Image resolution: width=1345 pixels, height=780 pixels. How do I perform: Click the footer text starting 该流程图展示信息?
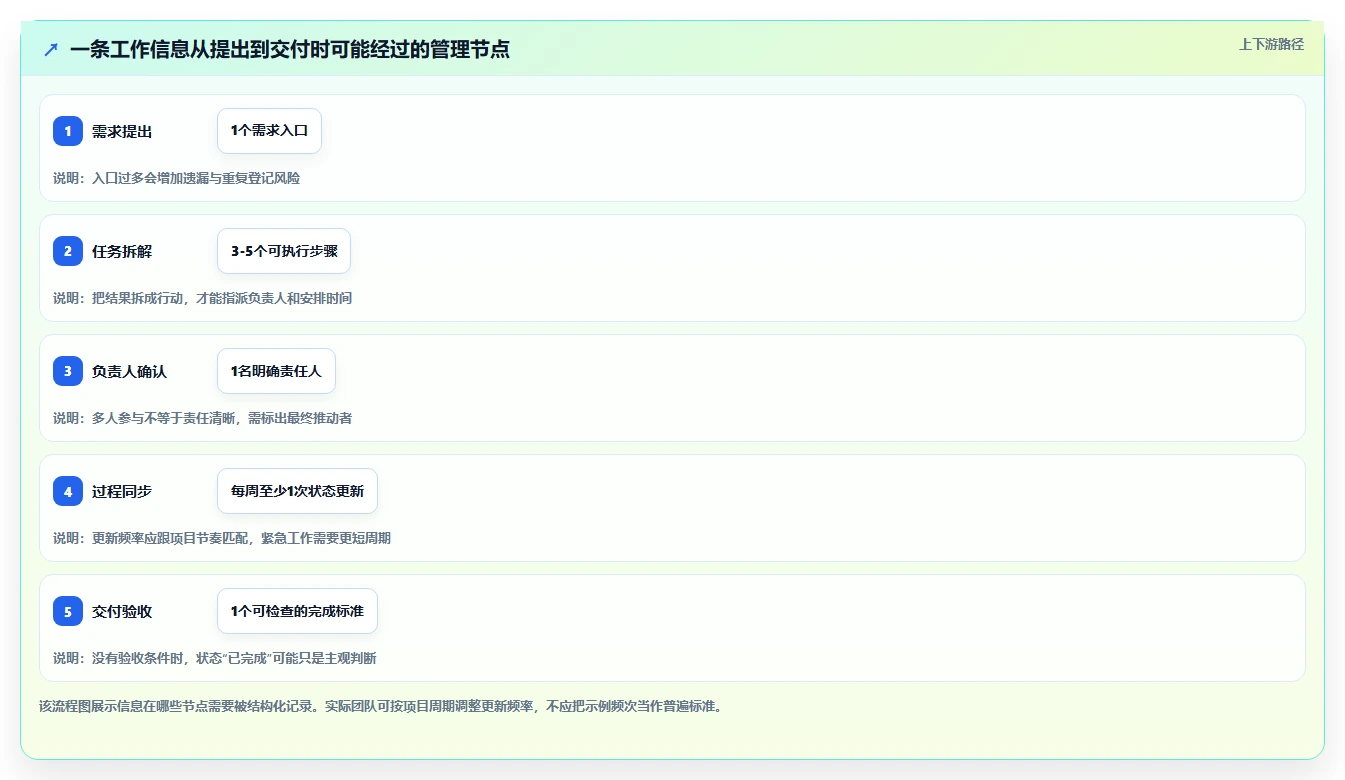(380, 706)
